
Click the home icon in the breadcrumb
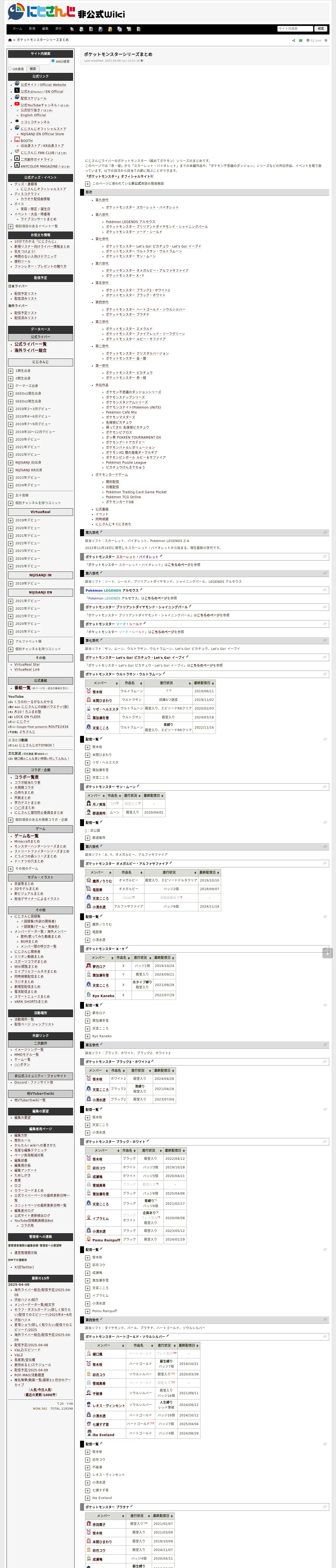pyautogui.click(x=10, y=40)
